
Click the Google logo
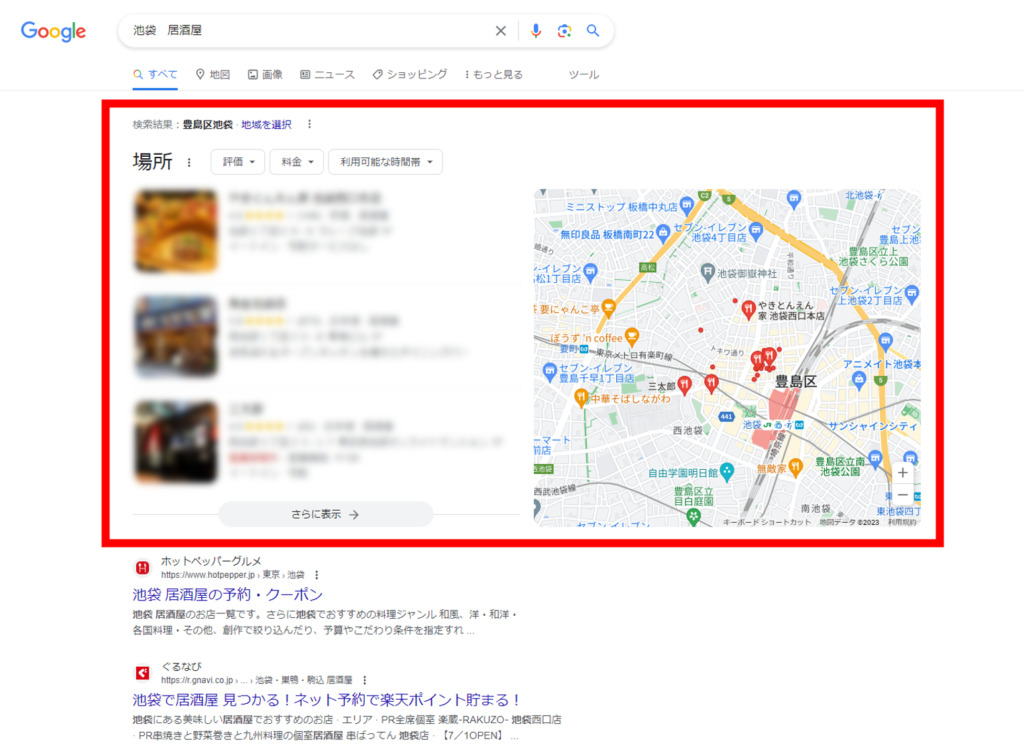tap(53, 31)
